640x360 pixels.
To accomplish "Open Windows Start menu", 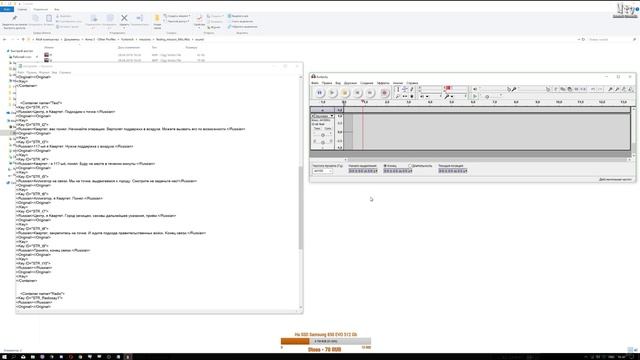I will point(5,357).
